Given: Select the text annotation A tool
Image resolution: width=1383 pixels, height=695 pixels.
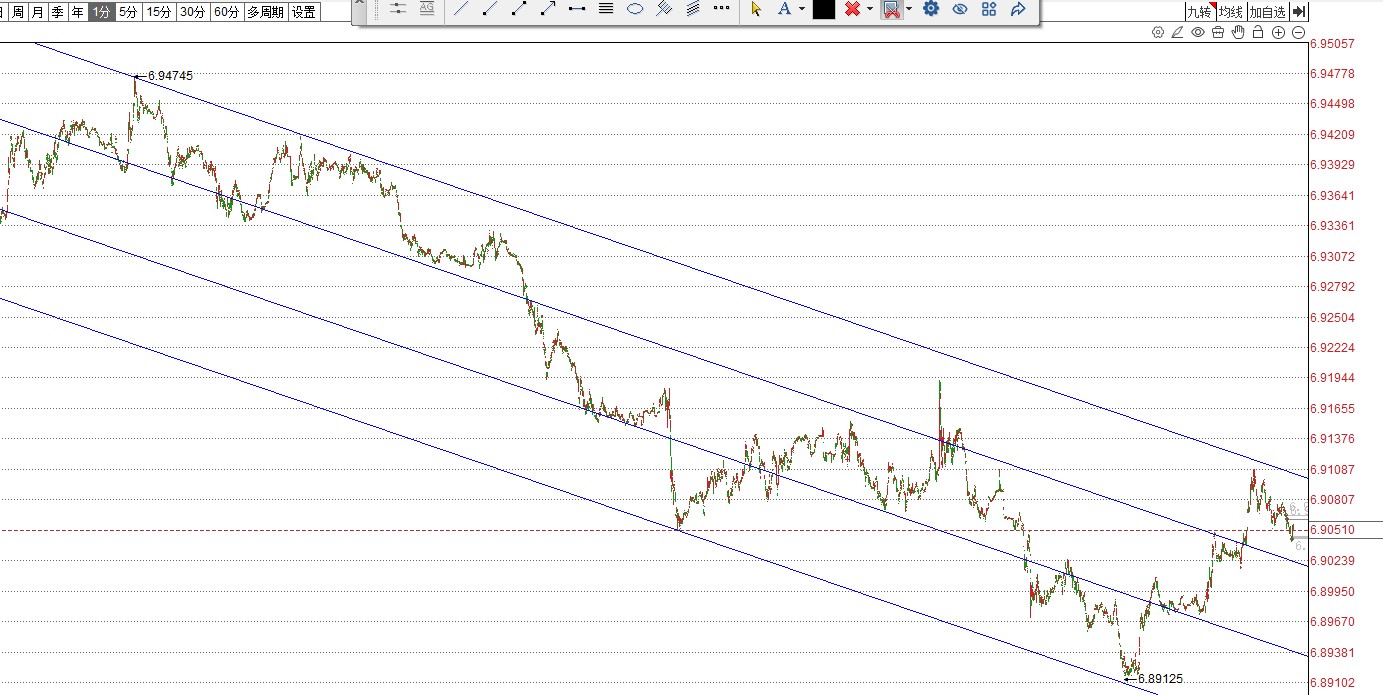Looking at the screenshot, I should pos(784,9).
